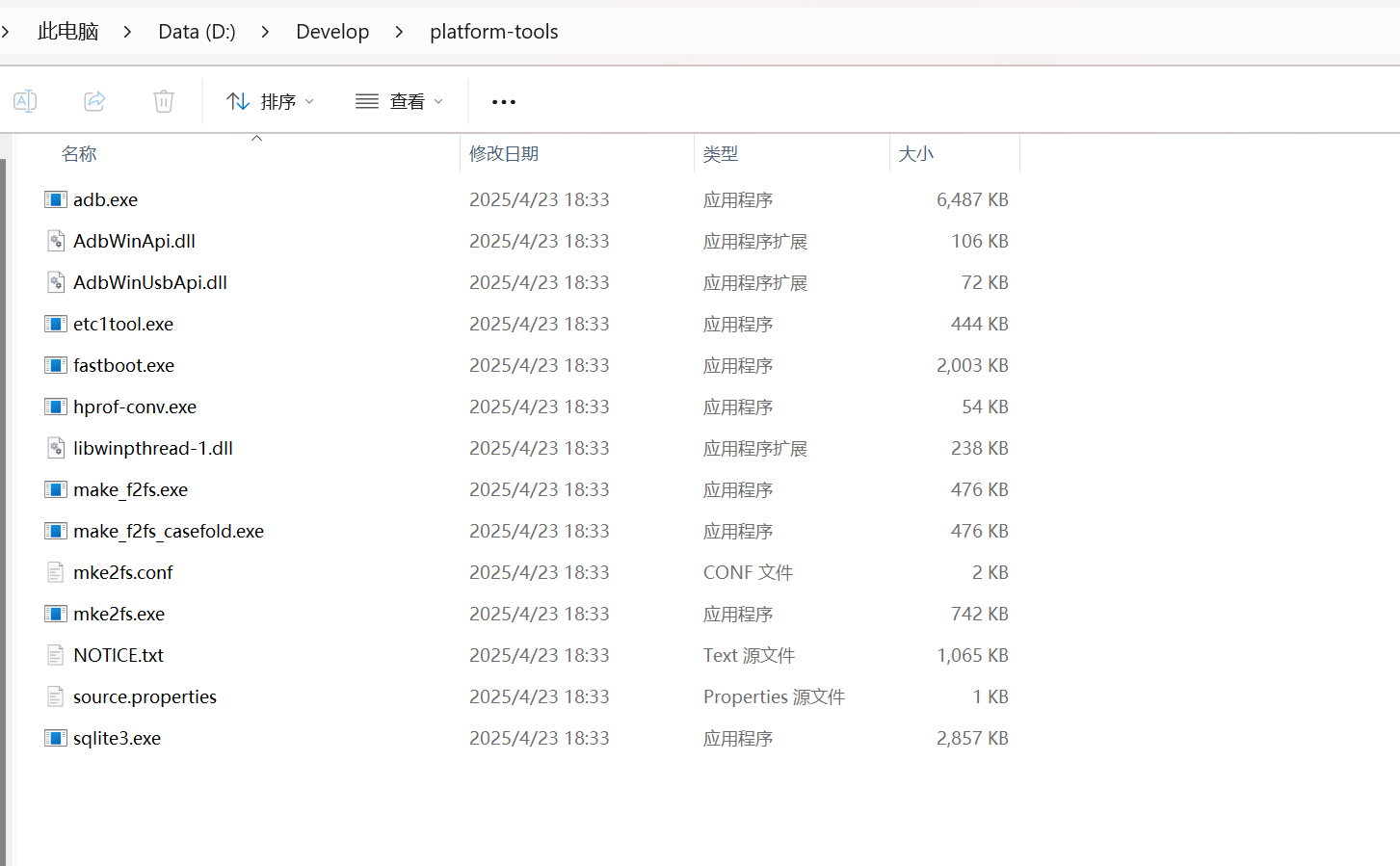Open the 查看 view dropdown
This screenshot has height=866, width=1400.
(x=399, y=101)
